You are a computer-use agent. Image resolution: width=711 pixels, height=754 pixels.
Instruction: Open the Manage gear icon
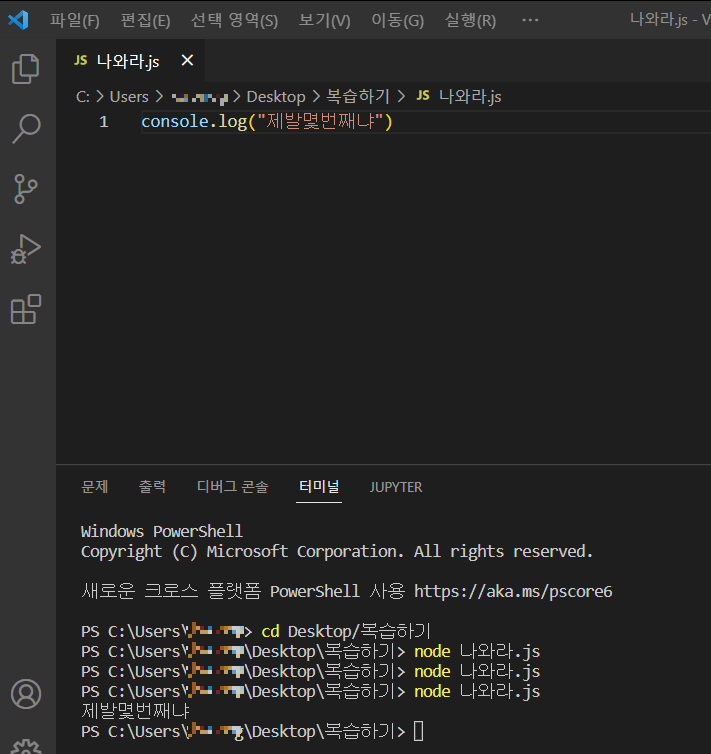click(x=26, y=747)
